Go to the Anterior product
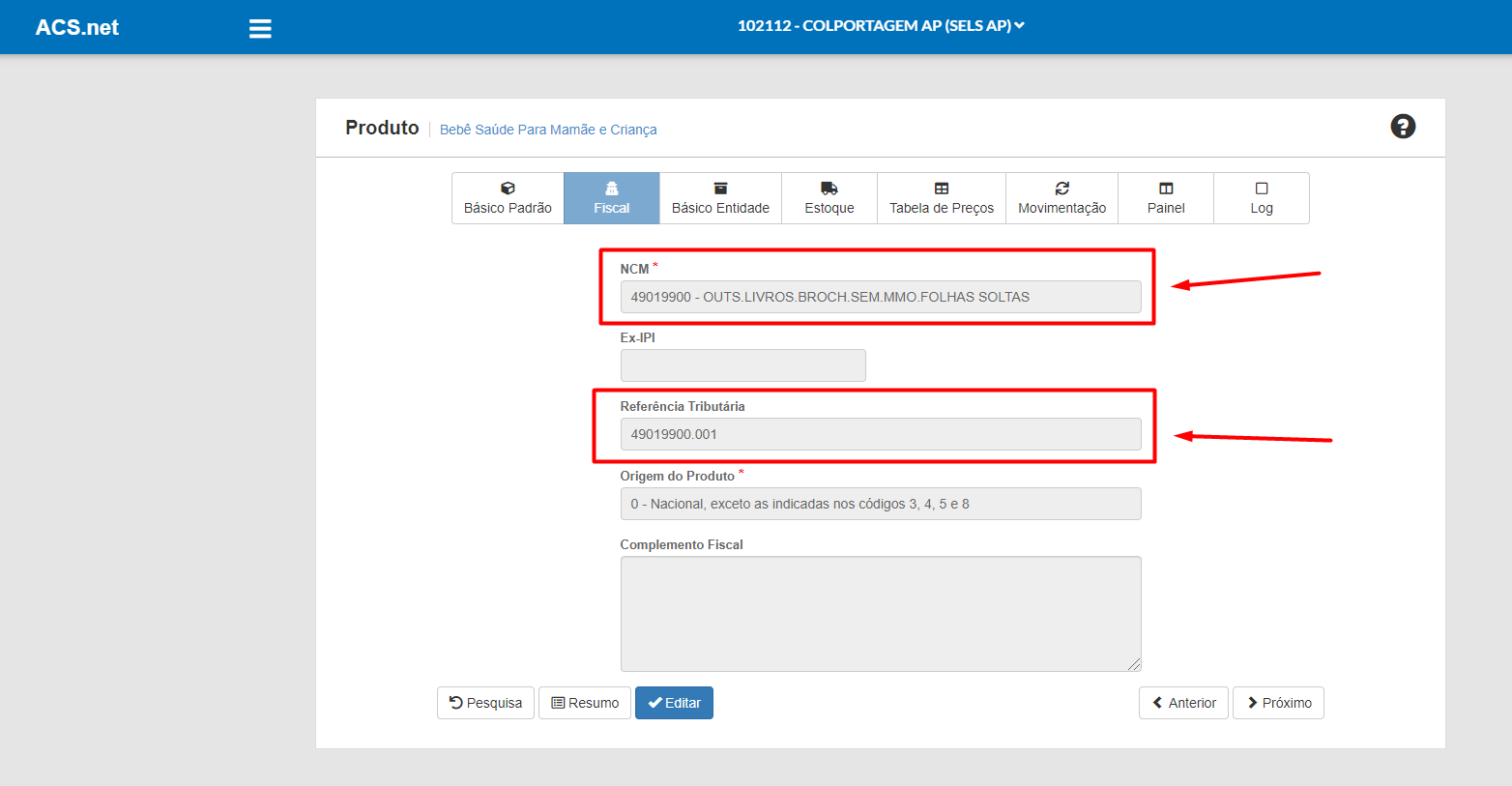1512x786 pixels. click(1183, 703)
